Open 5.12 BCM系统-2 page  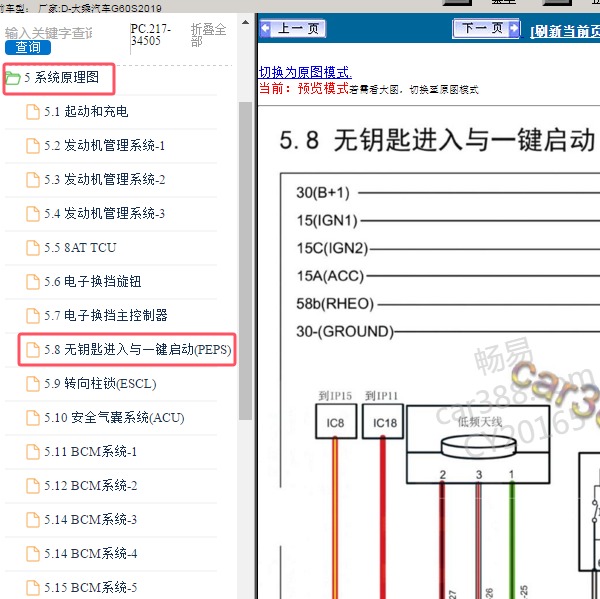coord(90,486)
